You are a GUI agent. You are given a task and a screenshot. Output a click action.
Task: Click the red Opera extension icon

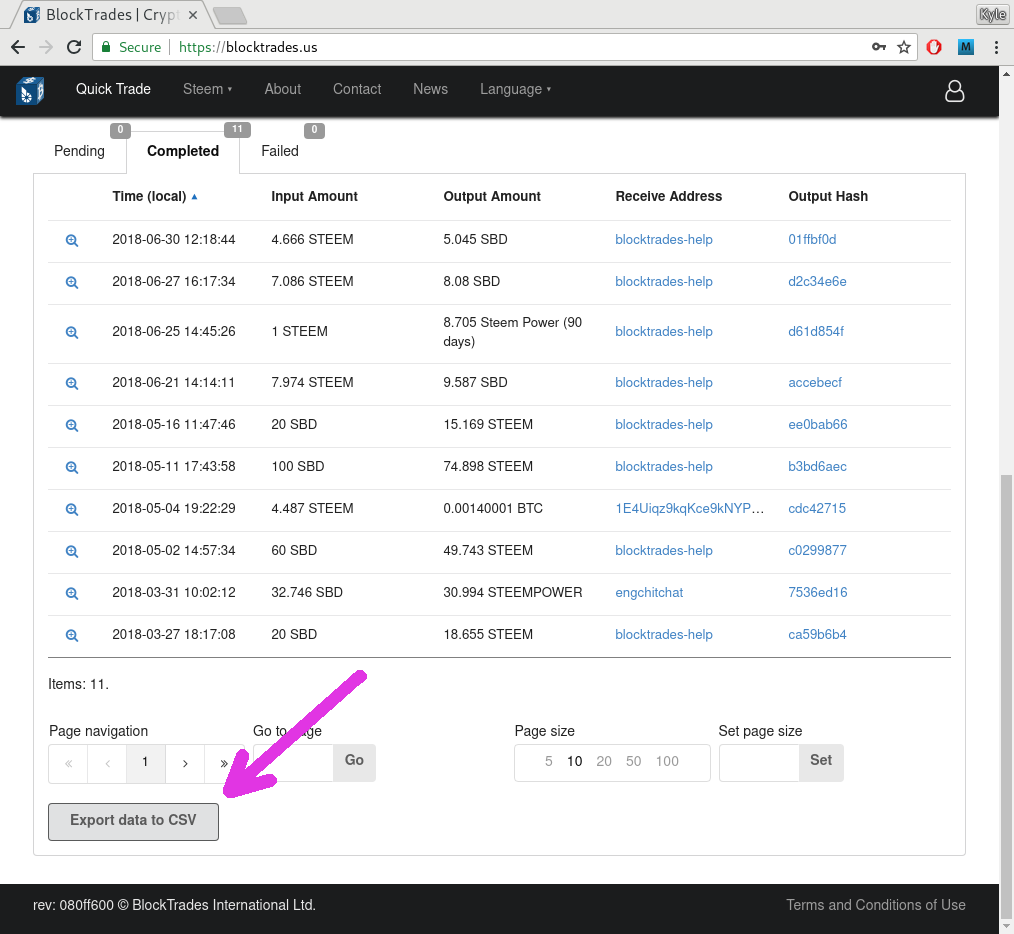[x=934, y=47]
